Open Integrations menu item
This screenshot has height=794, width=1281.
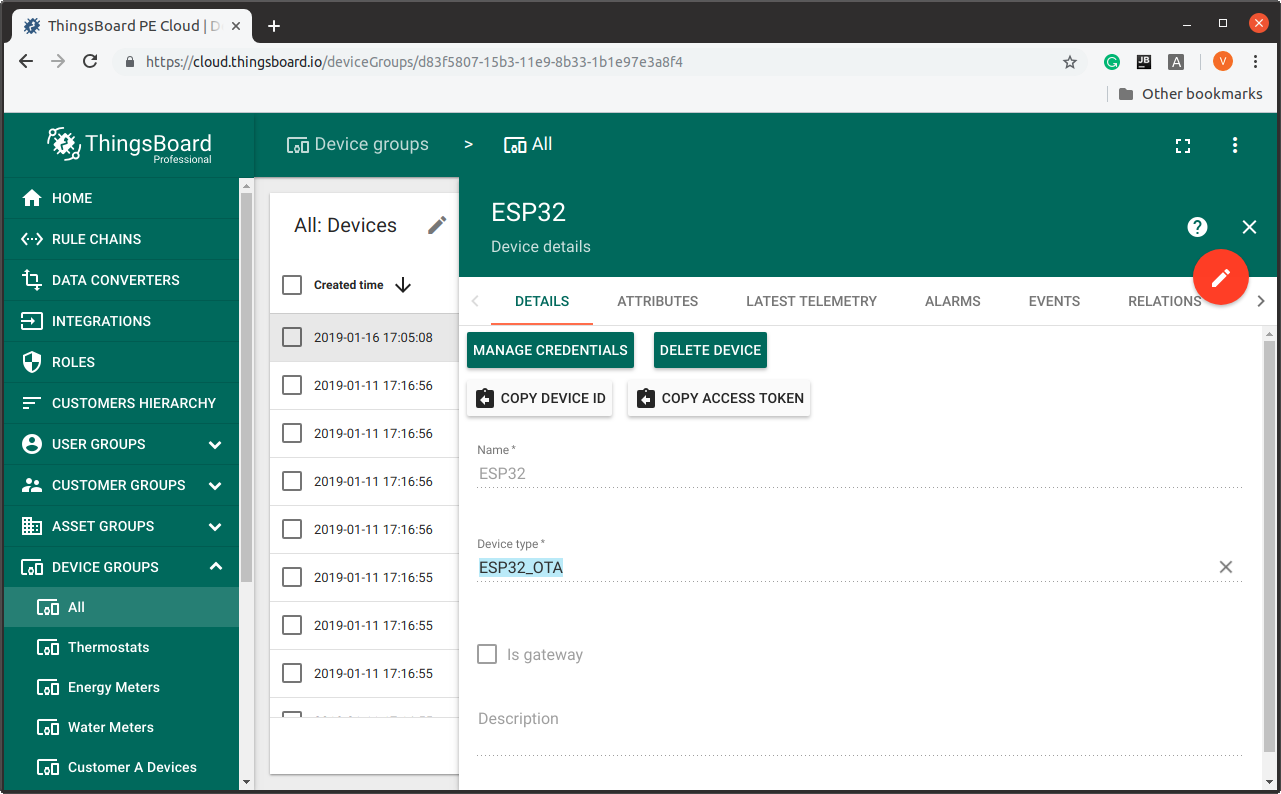pos(121,321)
